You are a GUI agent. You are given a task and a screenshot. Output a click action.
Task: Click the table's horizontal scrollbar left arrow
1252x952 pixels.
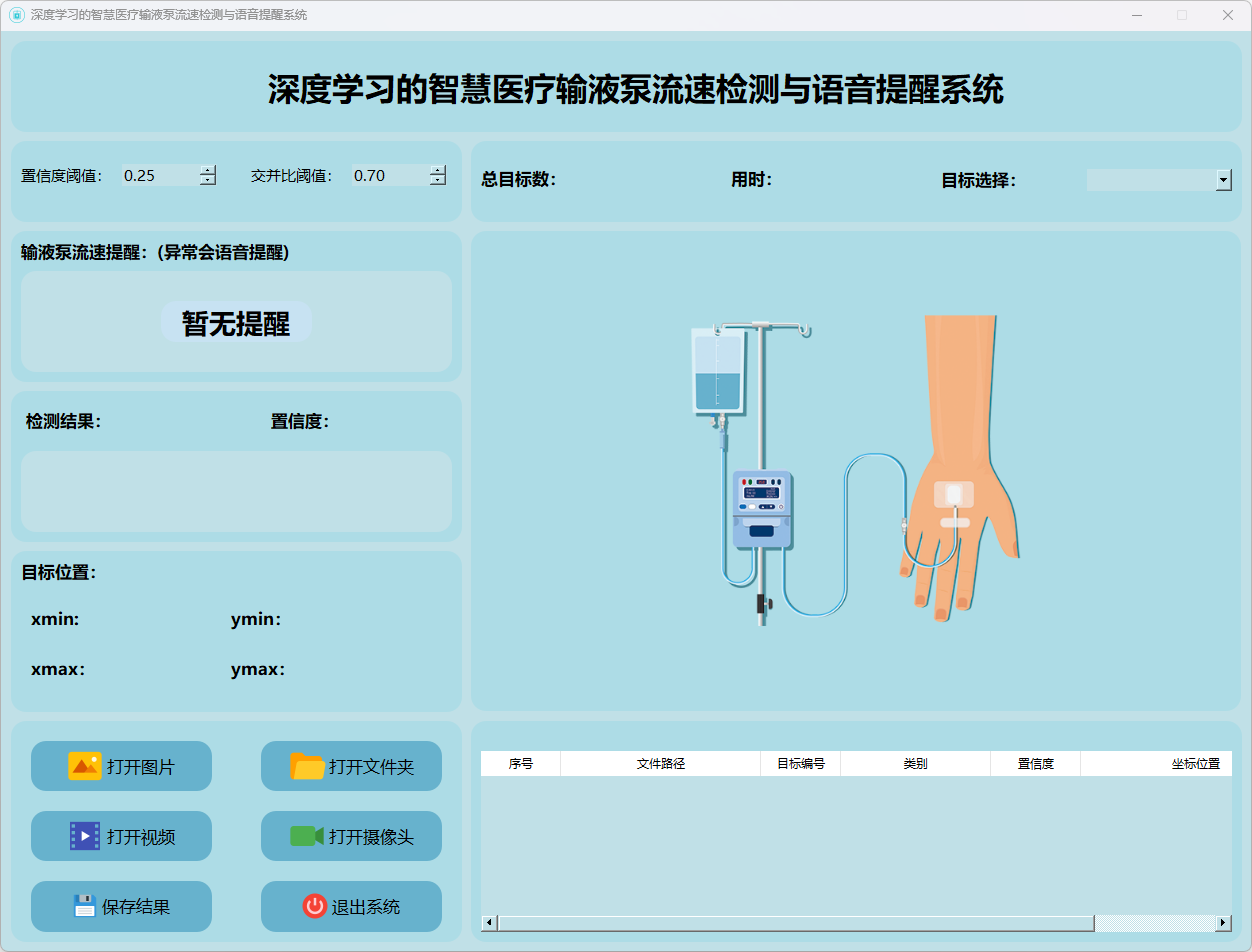click(489, 922)
